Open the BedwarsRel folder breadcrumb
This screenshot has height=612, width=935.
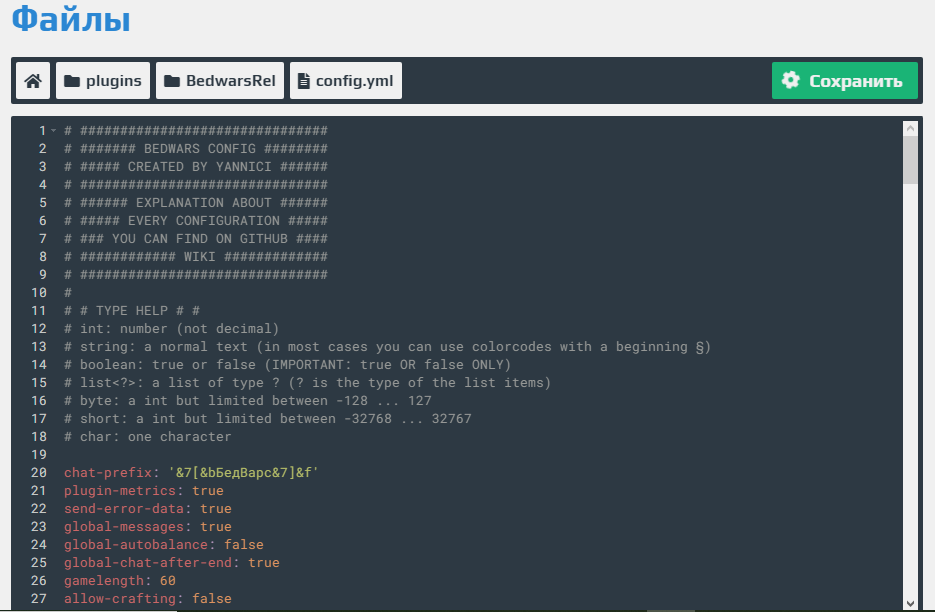tap(219, 81)
